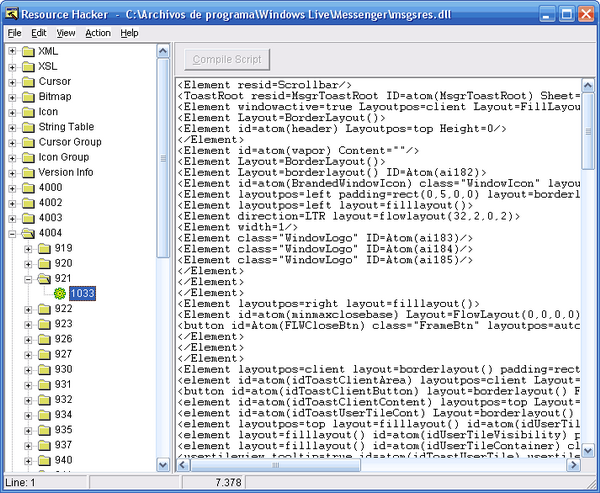Select the 1033 resource item

(x=82, y=294)
